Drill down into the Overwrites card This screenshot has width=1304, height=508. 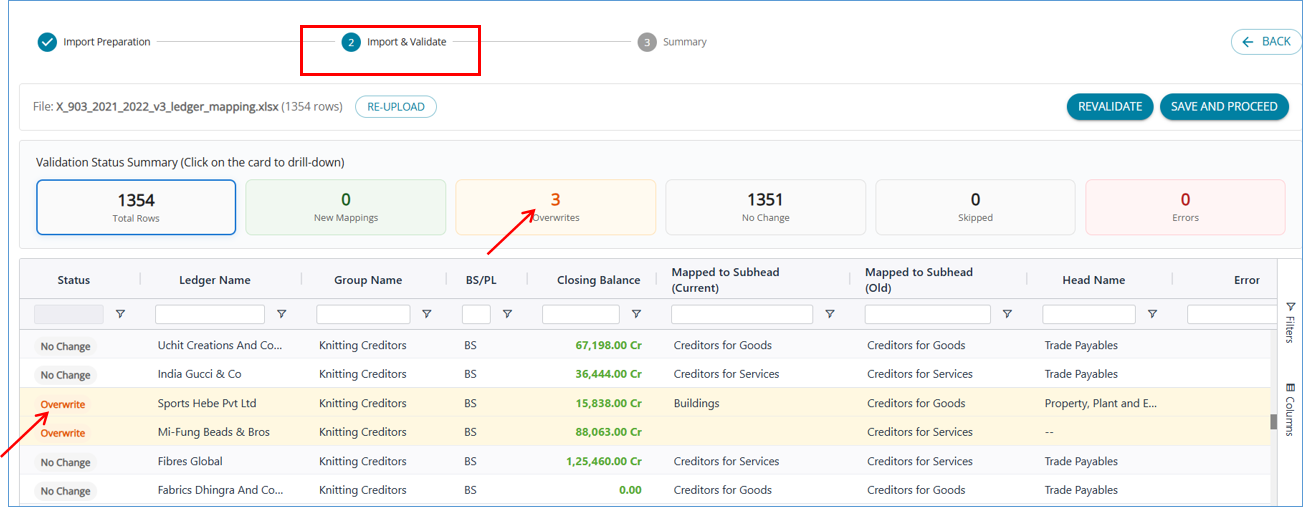click(555, 207)
